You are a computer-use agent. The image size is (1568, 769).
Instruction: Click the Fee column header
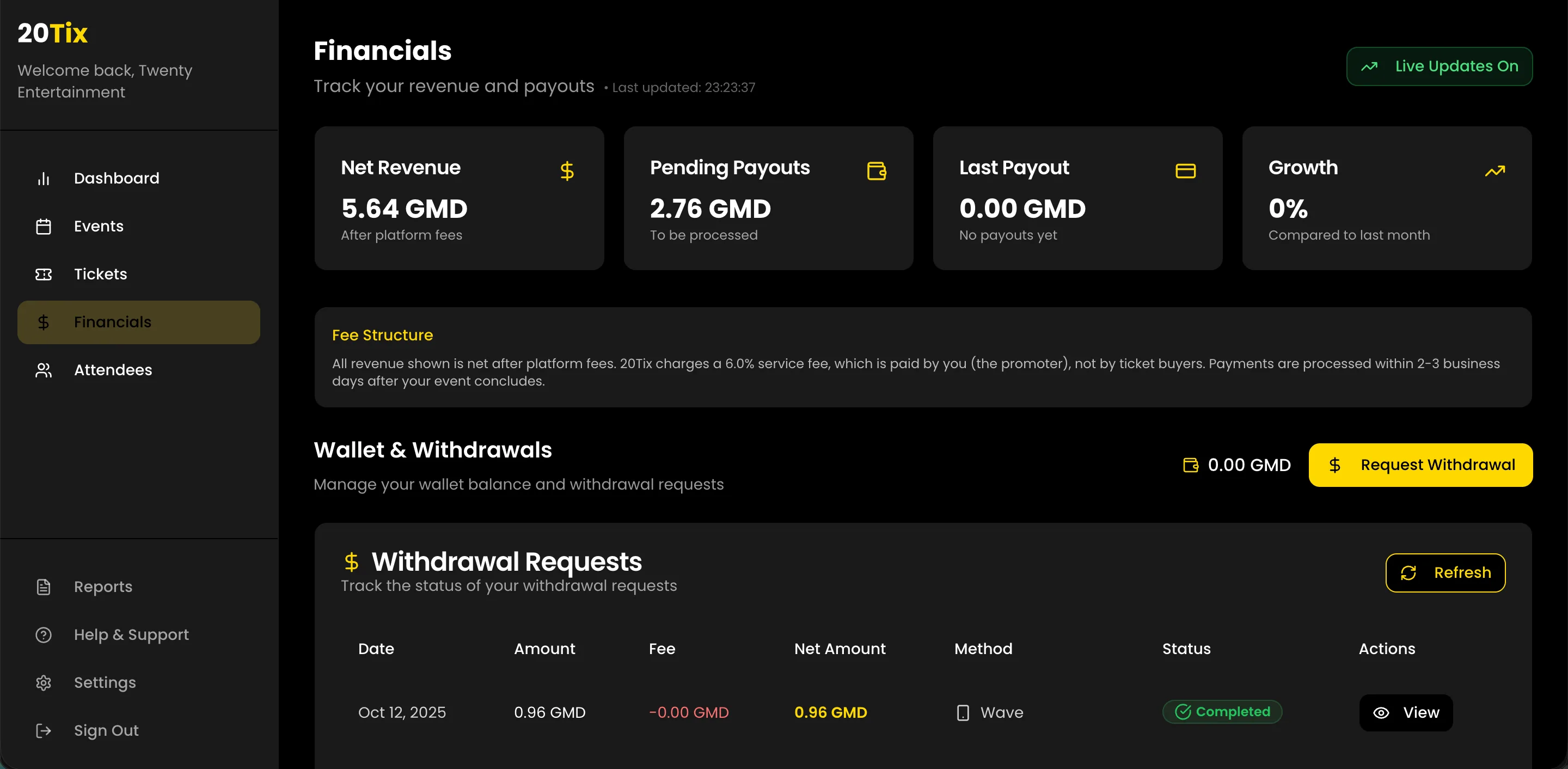(661, 649)
